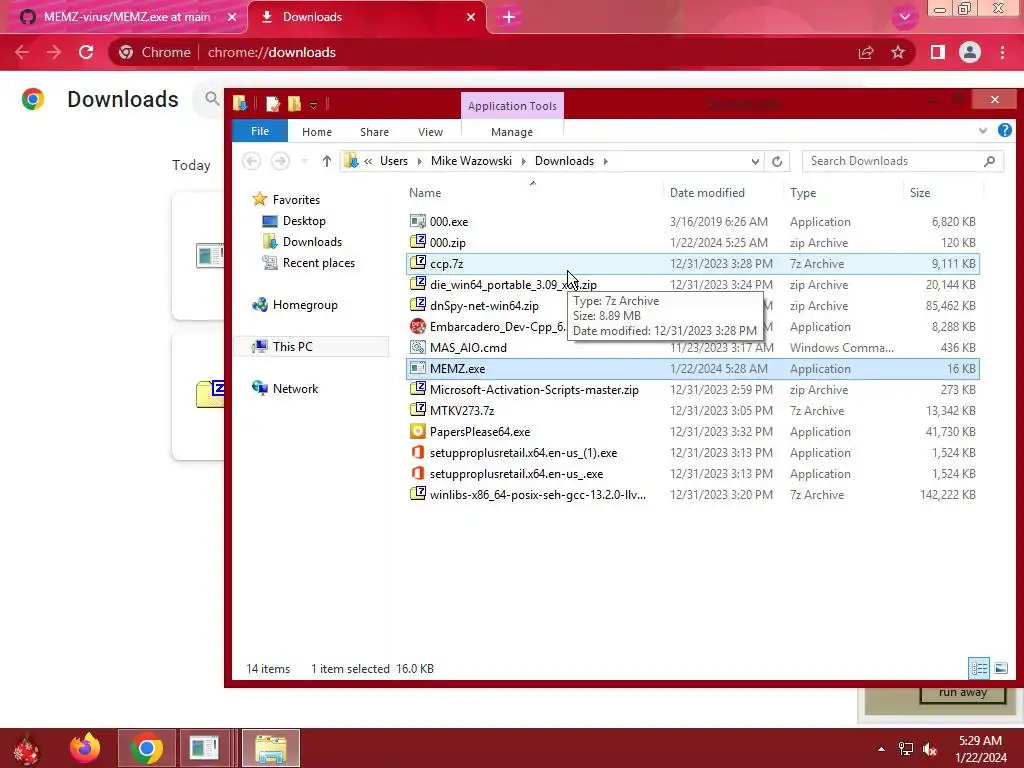This screenshot has width=1024, height=768.
Task: Reload the Chrome page
Action: click(86, 52)
